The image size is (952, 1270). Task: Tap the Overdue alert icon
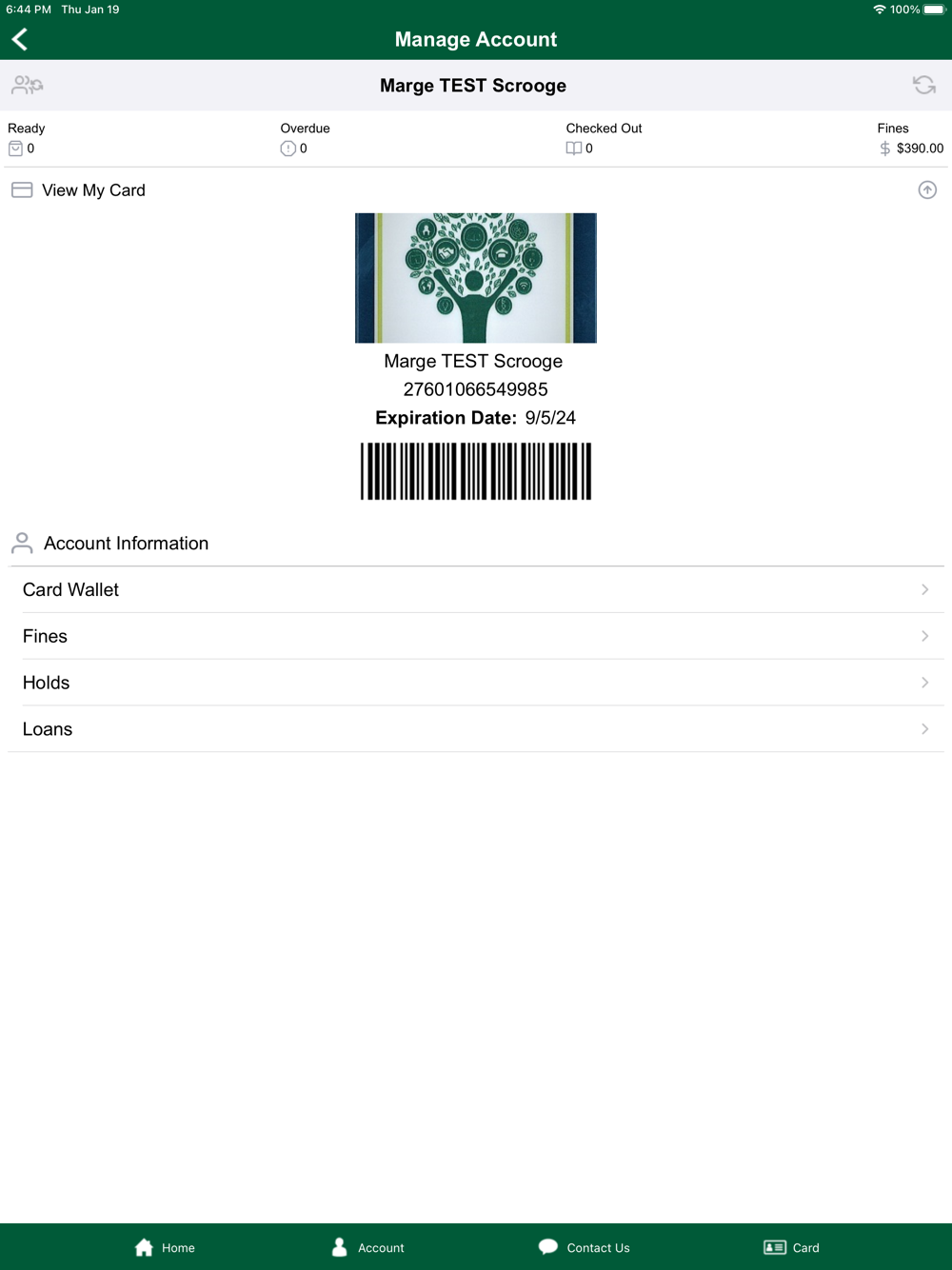pyautogui.click(x=288, y=149)
